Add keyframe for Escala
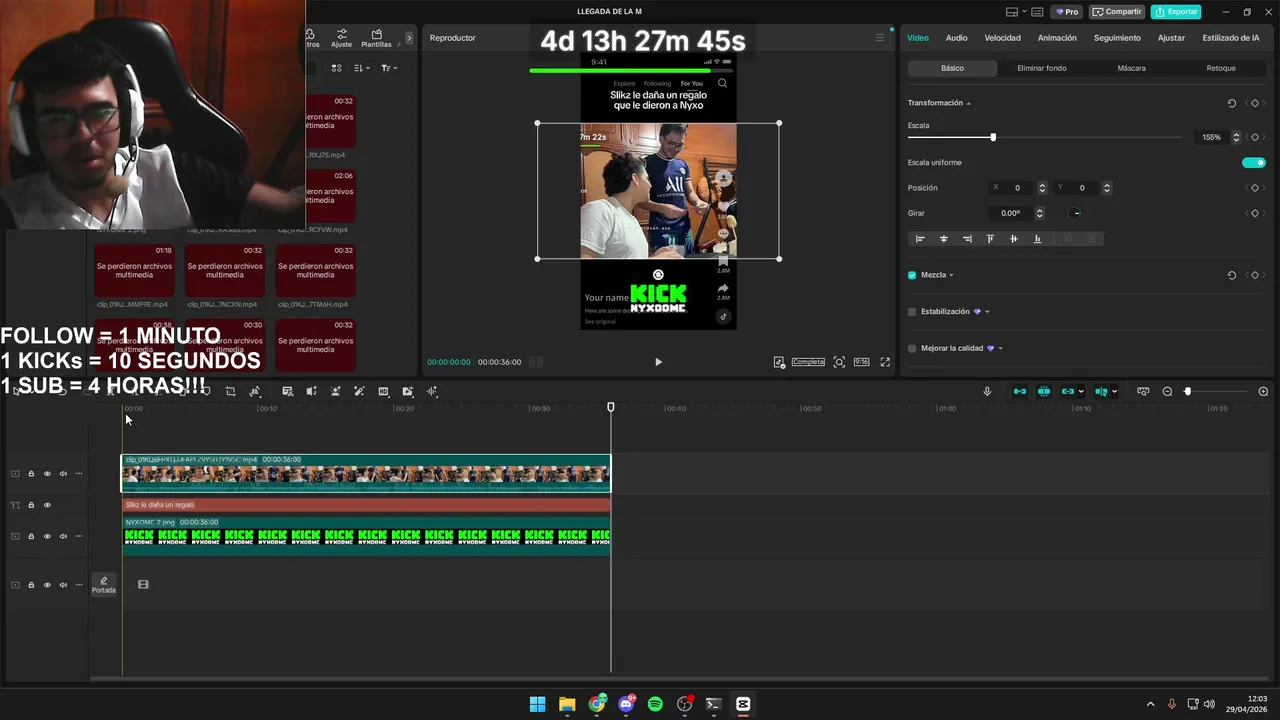This screenshot has width=1280, height=720. (x=1255, y=137)
